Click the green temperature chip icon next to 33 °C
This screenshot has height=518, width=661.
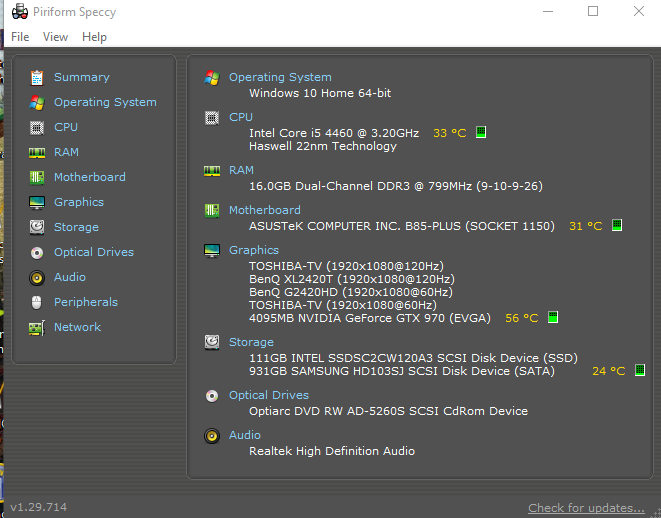click(481, 132)
